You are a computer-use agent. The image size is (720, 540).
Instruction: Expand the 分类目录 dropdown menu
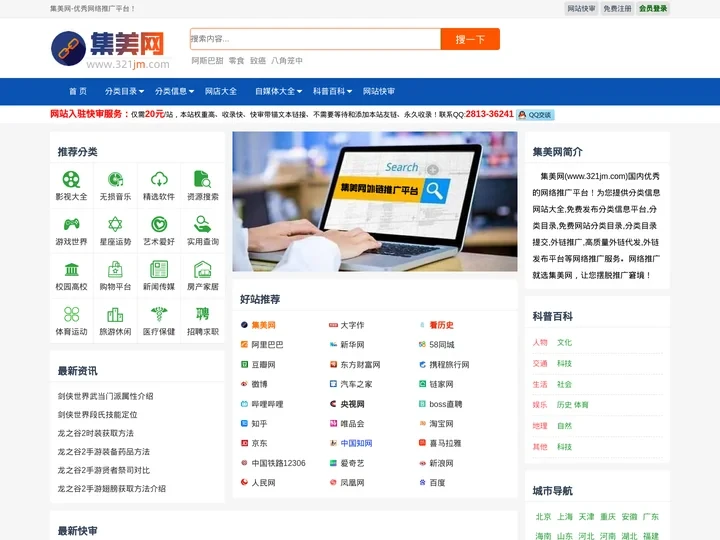(x=124, y=91)
